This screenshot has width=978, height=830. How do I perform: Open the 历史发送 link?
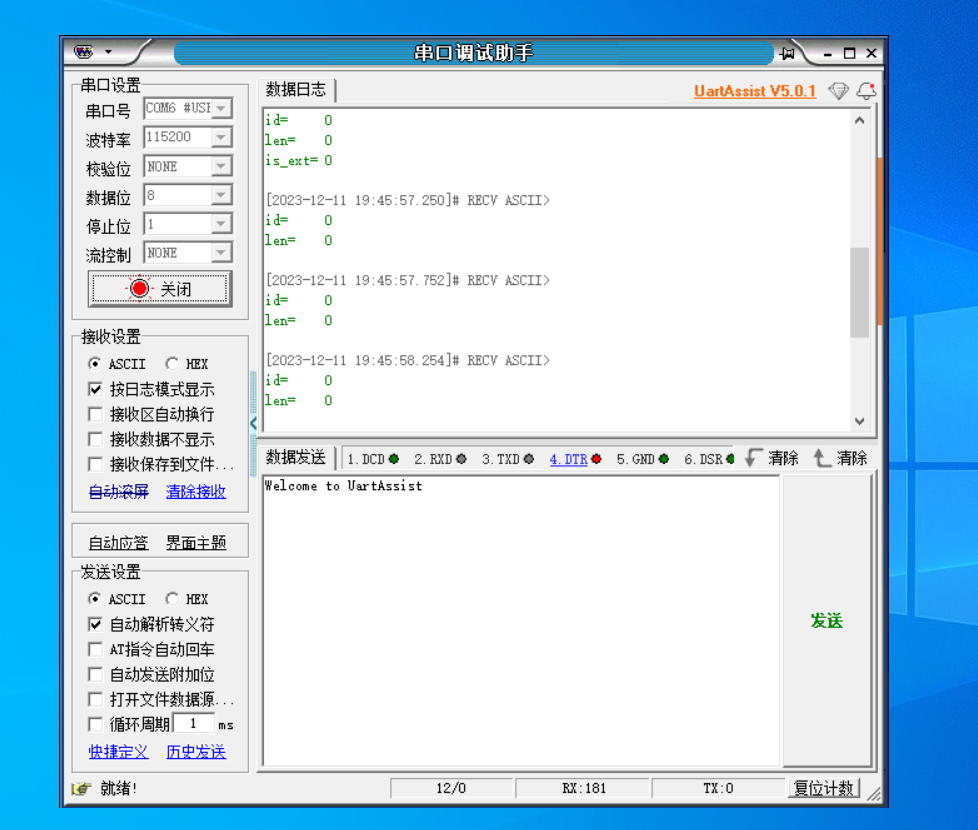coord(196,752)
